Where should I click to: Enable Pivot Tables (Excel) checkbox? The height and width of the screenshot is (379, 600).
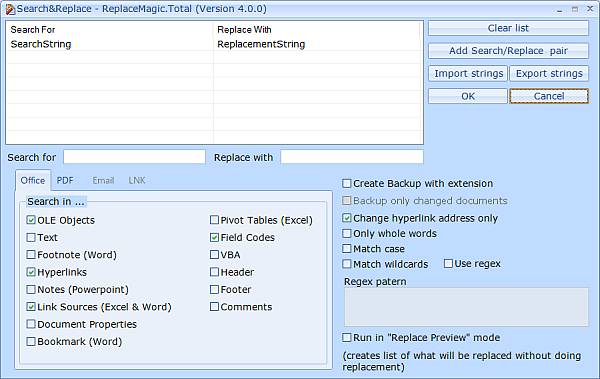[x=214, y=220]
